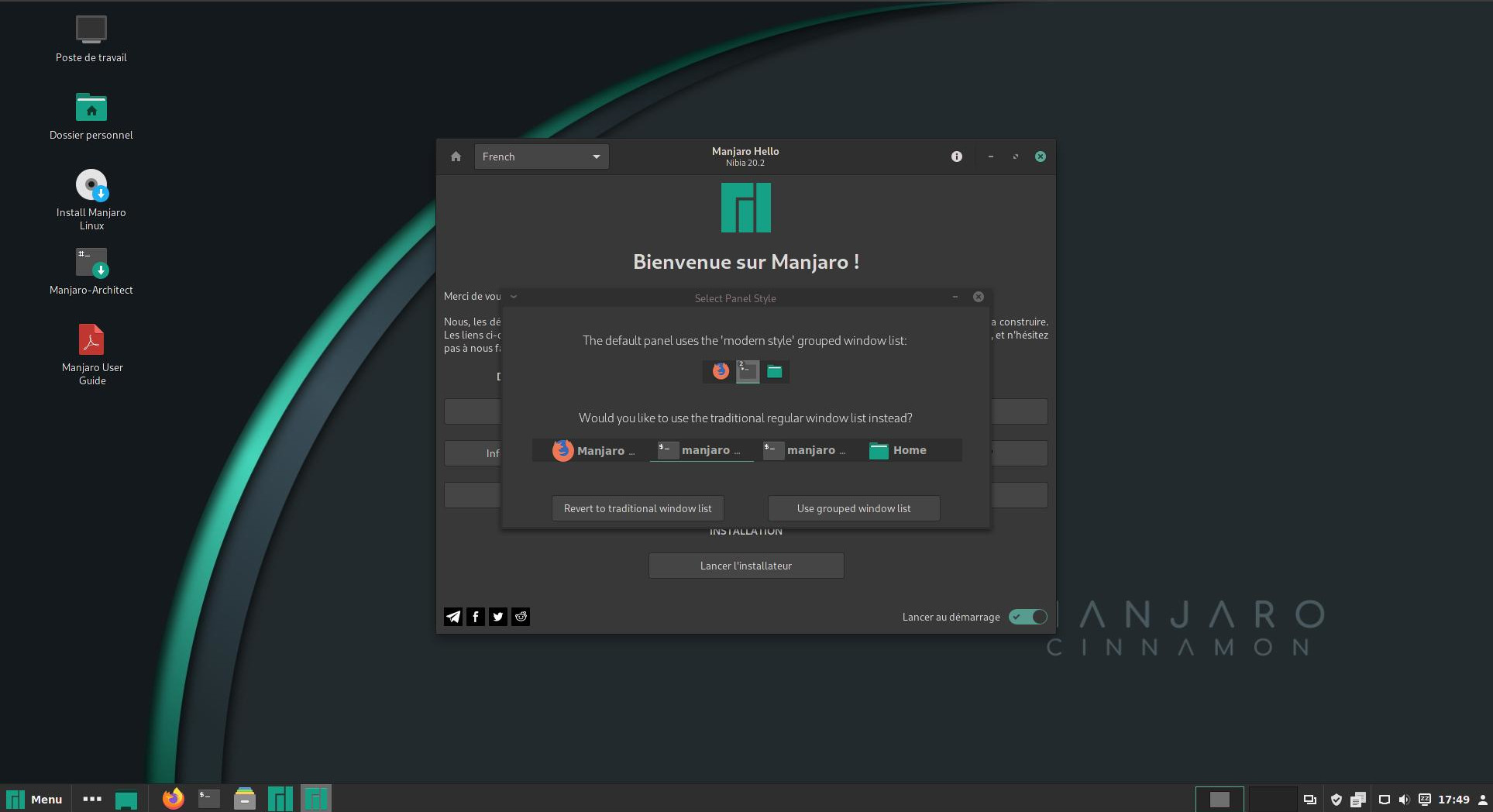
Task: Open the Twitter social link icon
Action: coord(498,617)
